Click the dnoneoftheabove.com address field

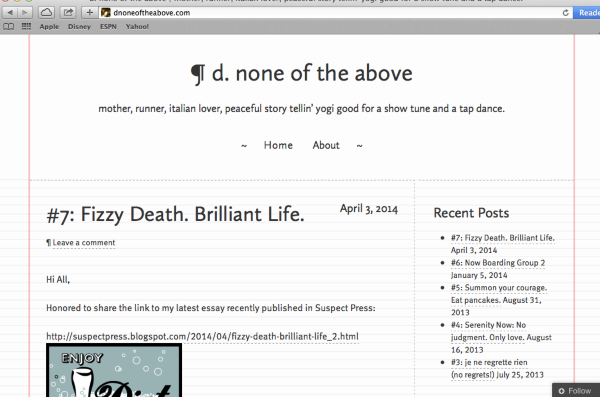[336, 13]
